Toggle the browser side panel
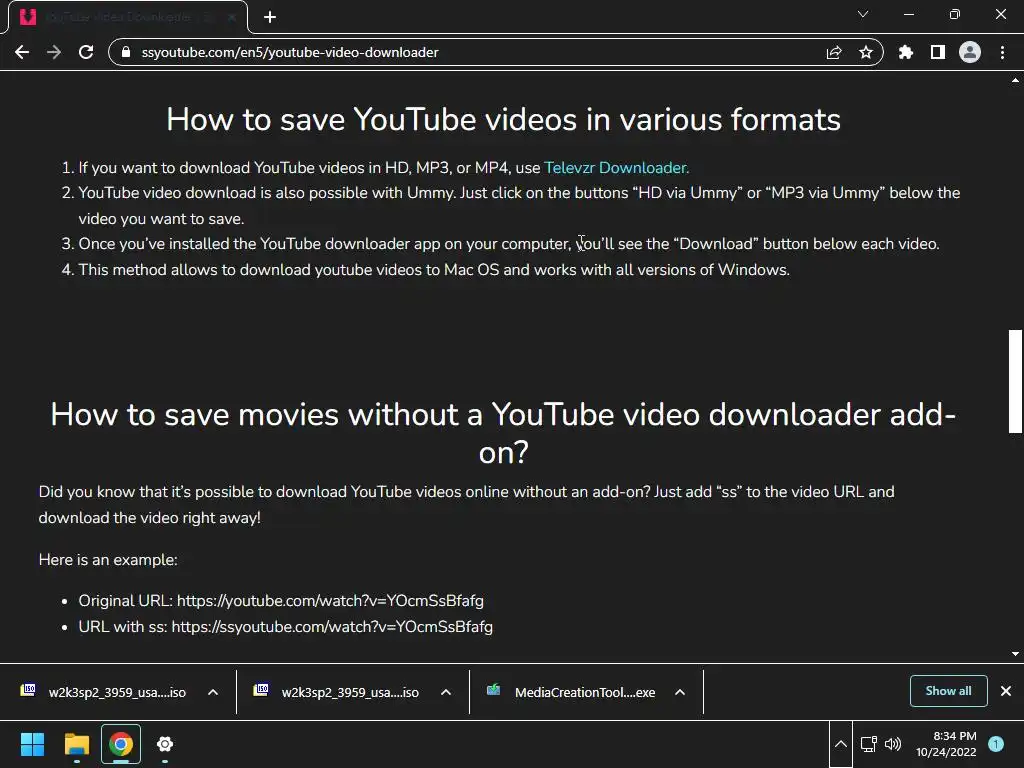1024x768 pixels. [938, 52]
